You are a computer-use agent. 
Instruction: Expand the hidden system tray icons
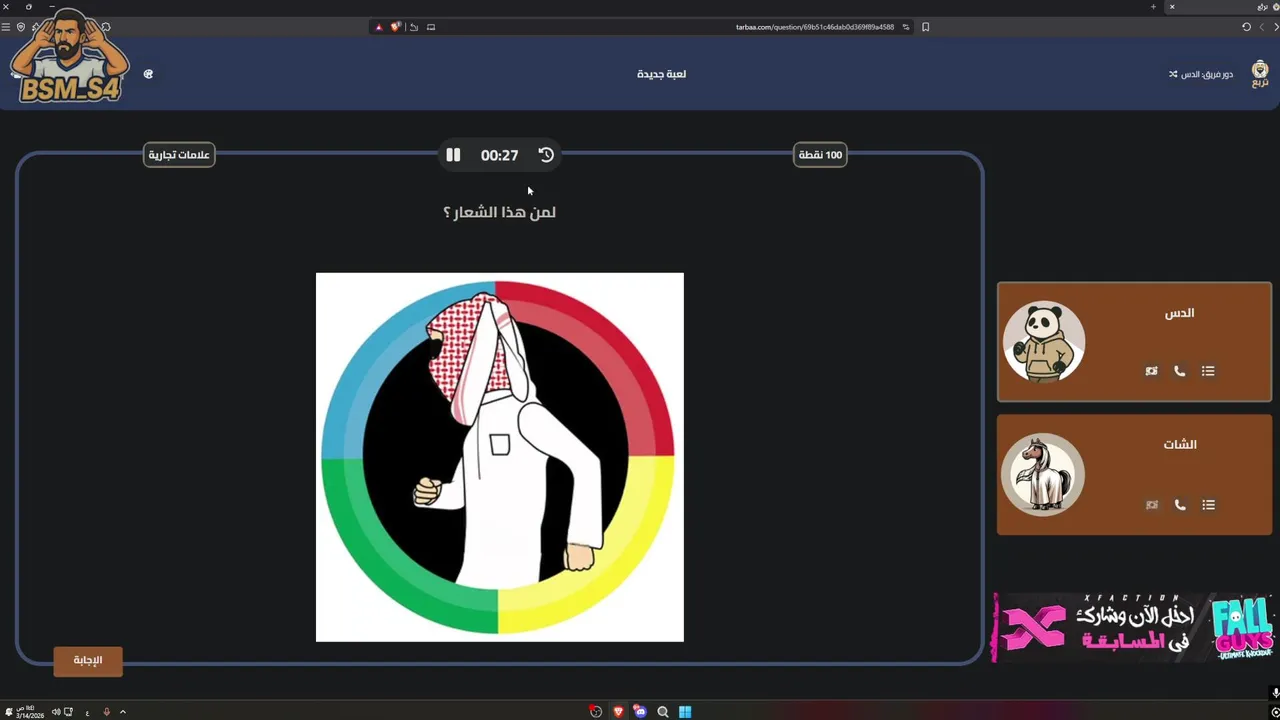(123, 712)
